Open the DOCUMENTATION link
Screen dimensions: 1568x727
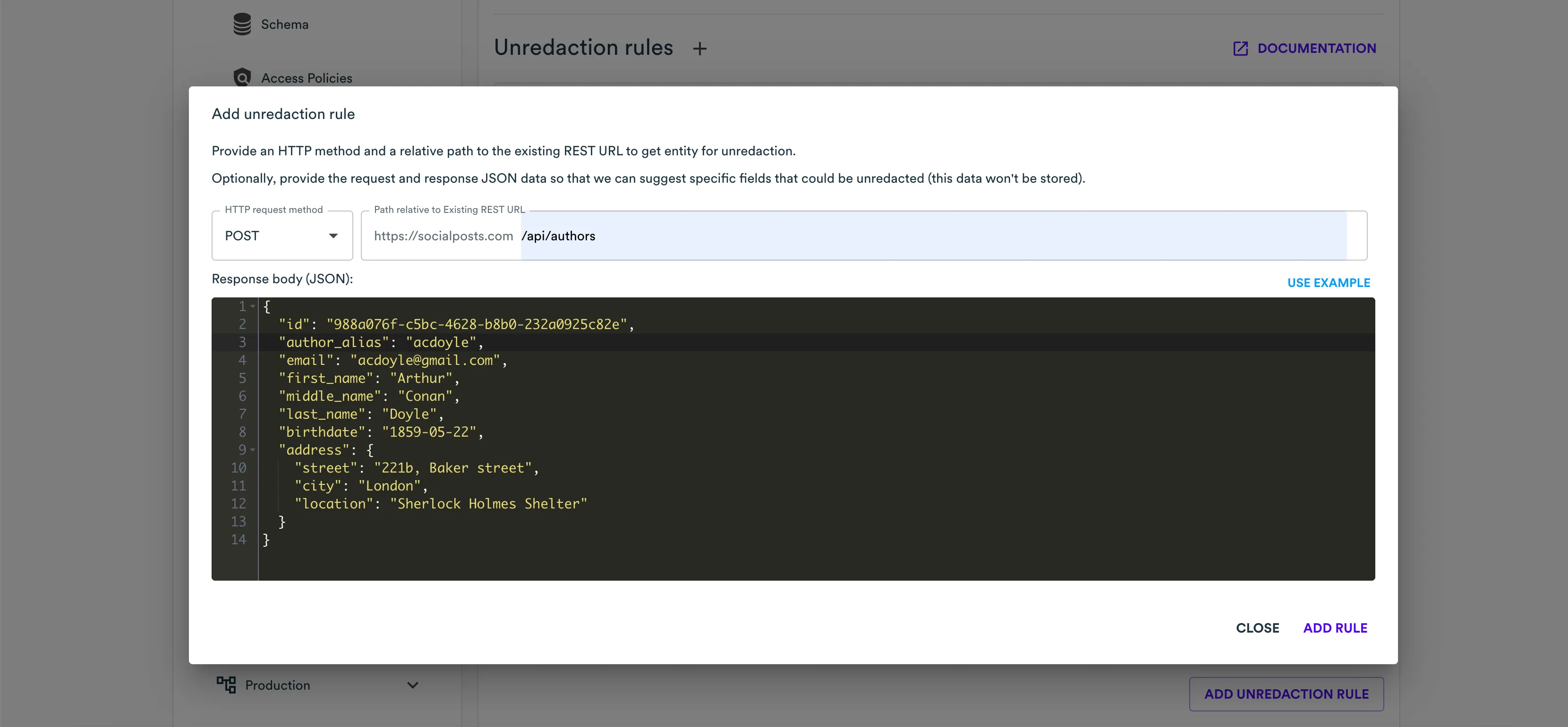point(1316,49)
